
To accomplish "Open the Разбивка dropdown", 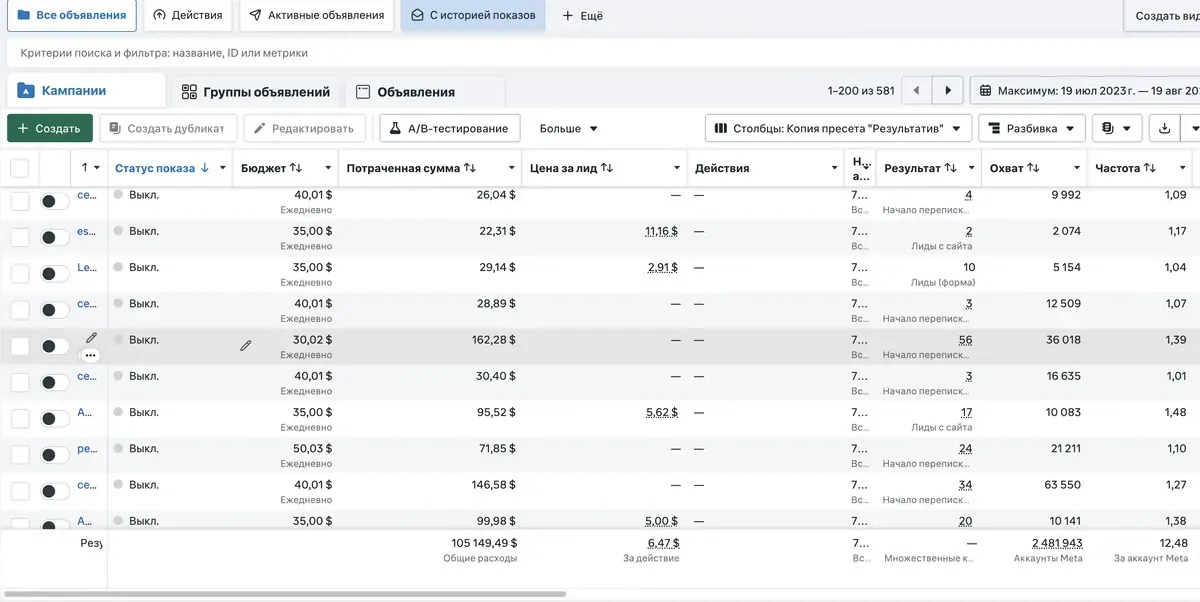I will tap(1032, 128).
